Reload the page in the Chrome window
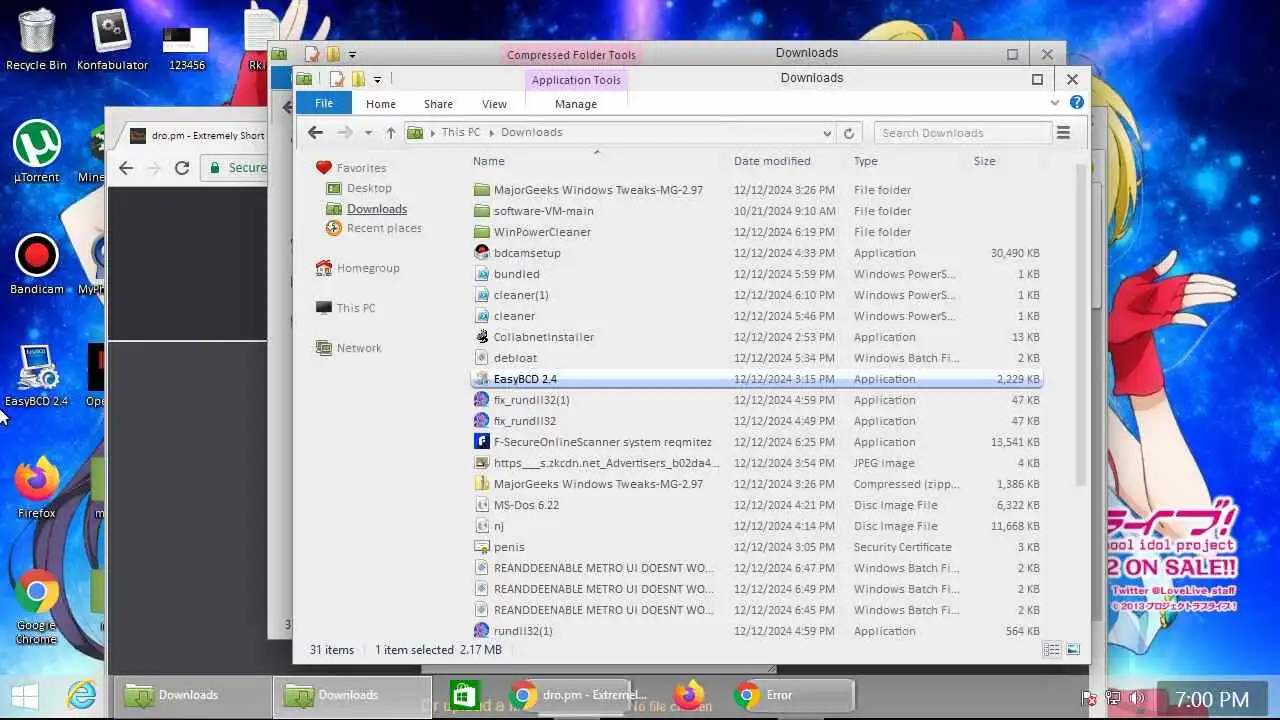Image resolution: width=1280 pixels, height=720 pixels. [182, 168]
